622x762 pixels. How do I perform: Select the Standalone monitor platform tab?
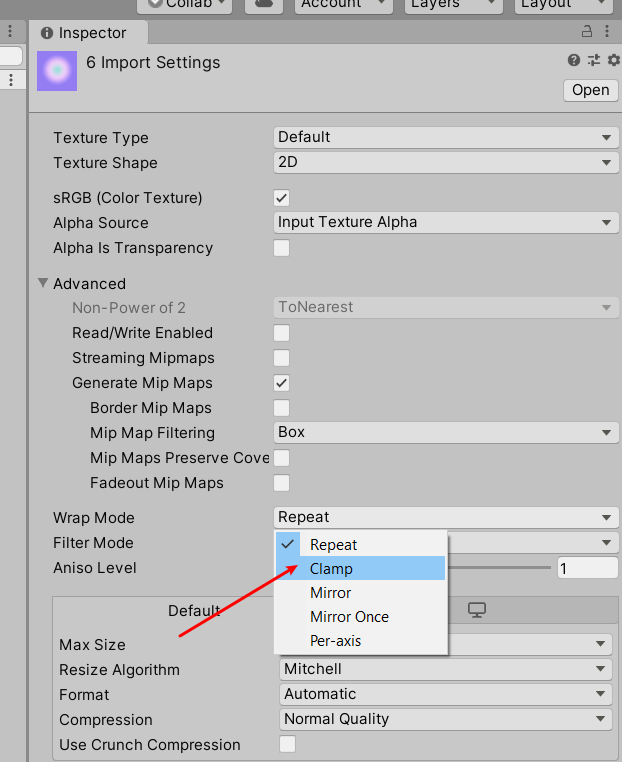[x=477, y=610]
